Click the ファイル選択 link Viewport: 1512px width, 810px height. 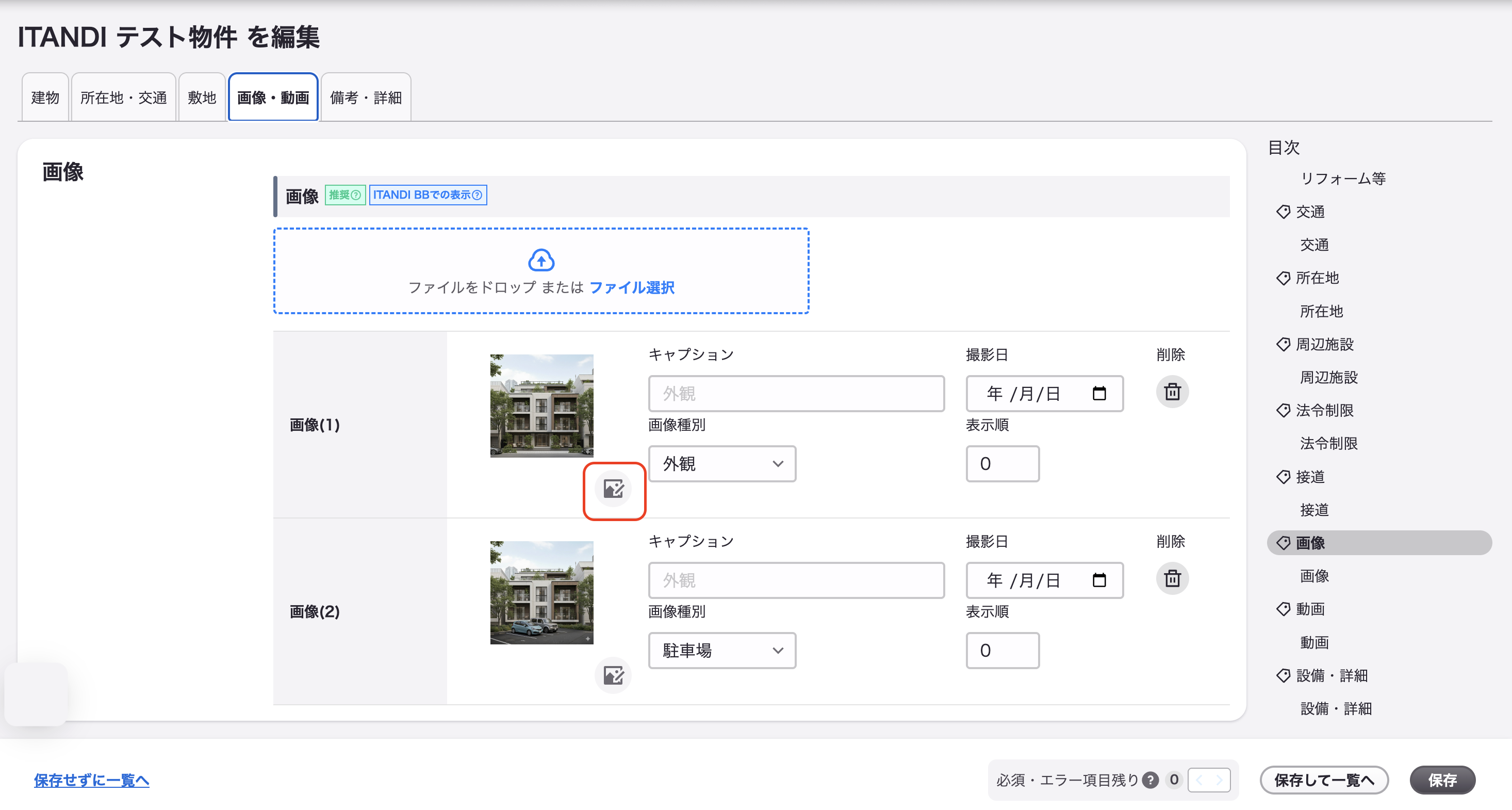[x=632, y=288]
